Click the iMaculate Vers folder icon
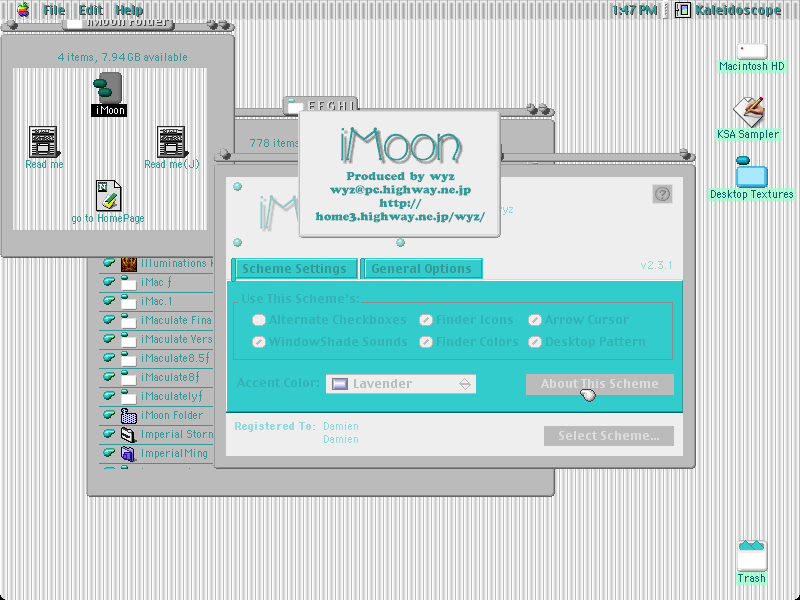Image resolution: width=800 pixels, height=600 pixels. click(x=129, y=339)
